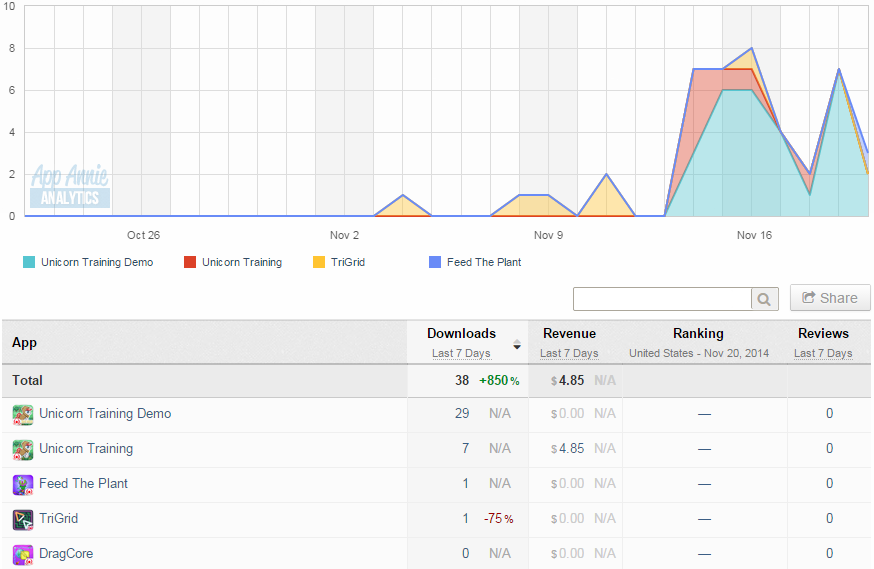Click the Oct 26 chart axis label
Viewport: 874px width, 569px height.
[x=143, y=235]
